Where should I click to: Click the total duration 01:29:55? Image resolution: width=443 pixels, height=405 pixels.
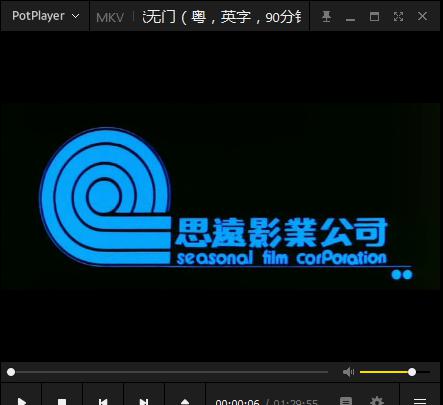pyautogui.click(x=295, y=402)
